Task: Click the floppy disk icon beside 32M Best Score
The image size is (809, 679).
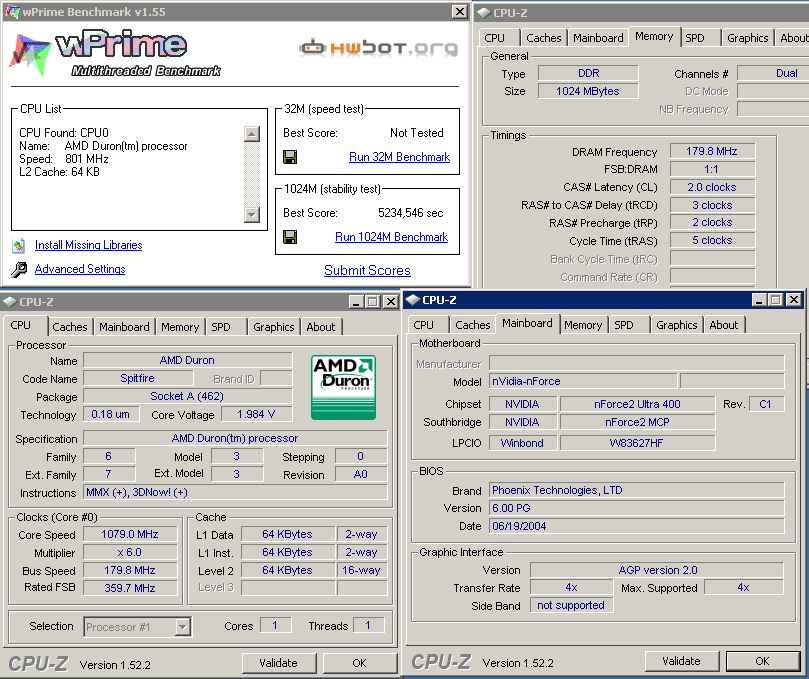Action: coord(290,157)
